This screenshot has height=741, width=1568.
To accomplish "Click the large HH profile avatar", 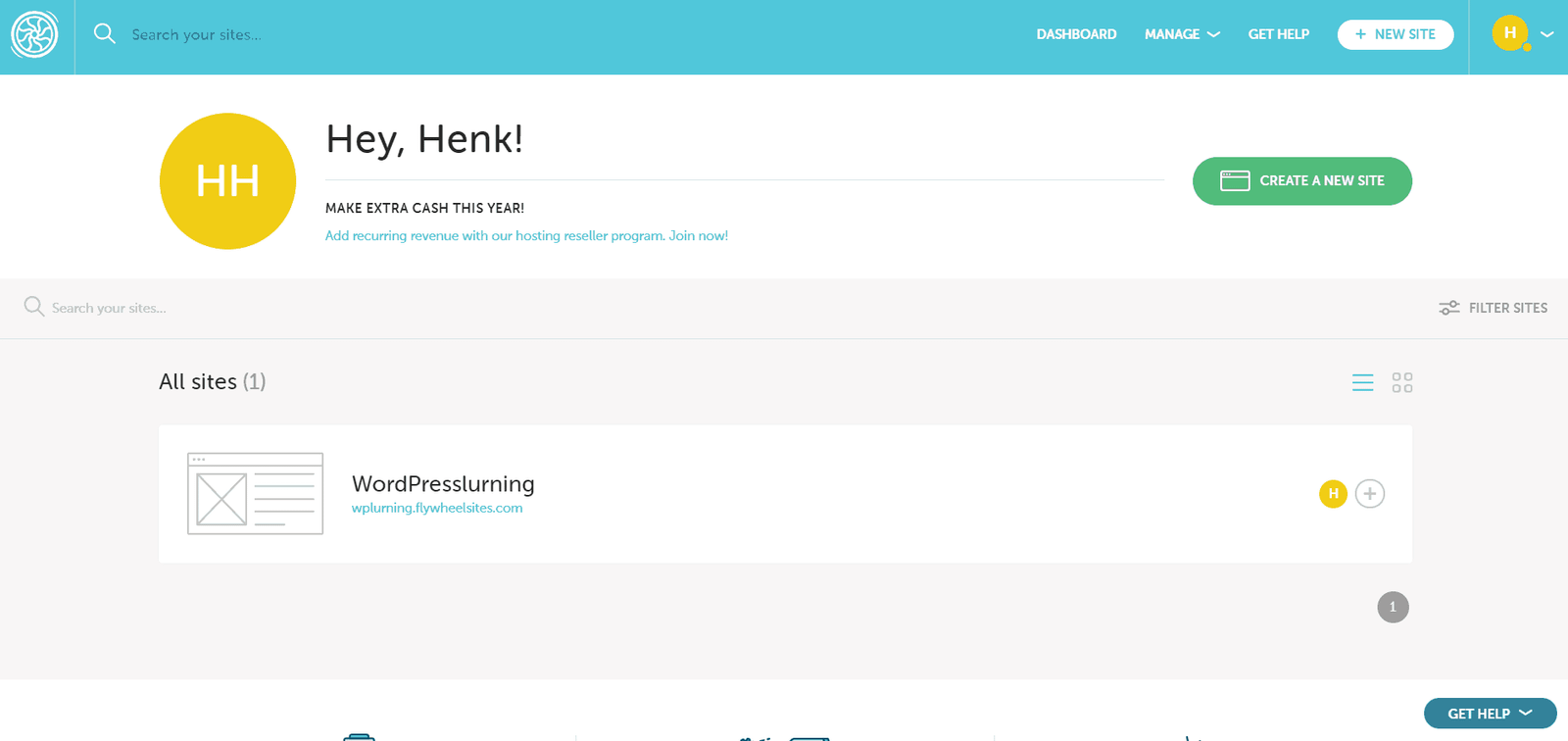I will click(x=227, y=181).
